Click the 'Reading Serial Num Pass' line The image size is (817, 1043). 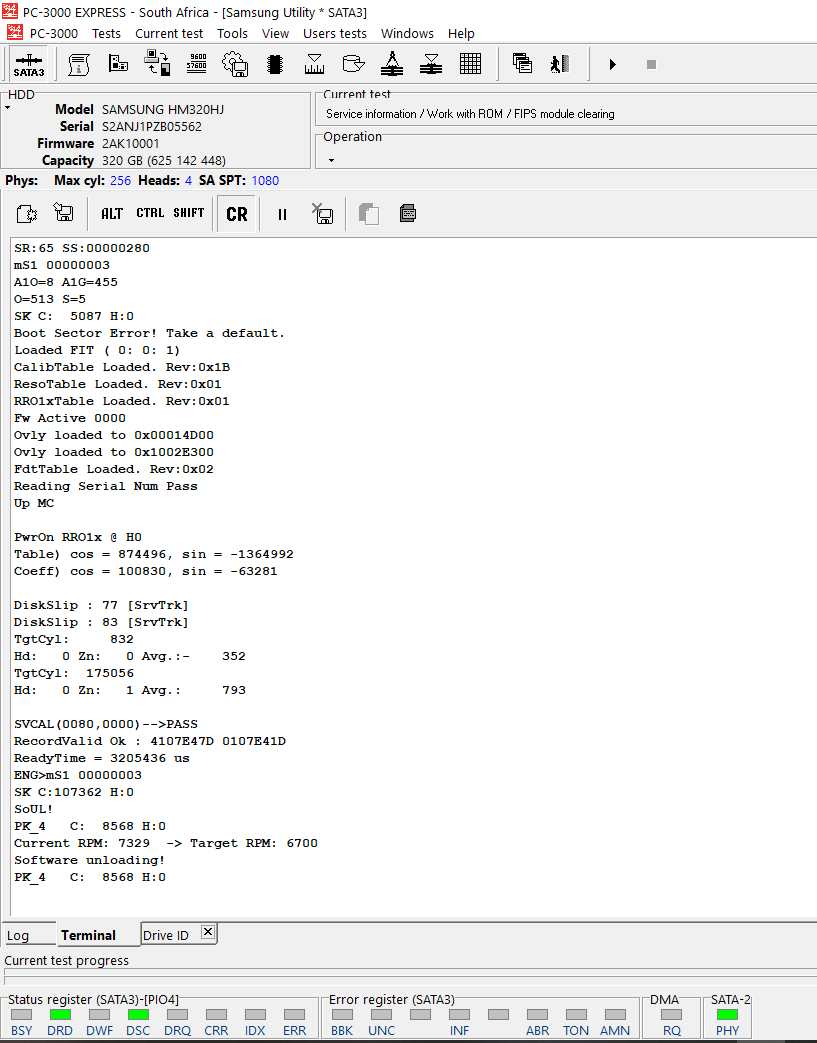105,486
